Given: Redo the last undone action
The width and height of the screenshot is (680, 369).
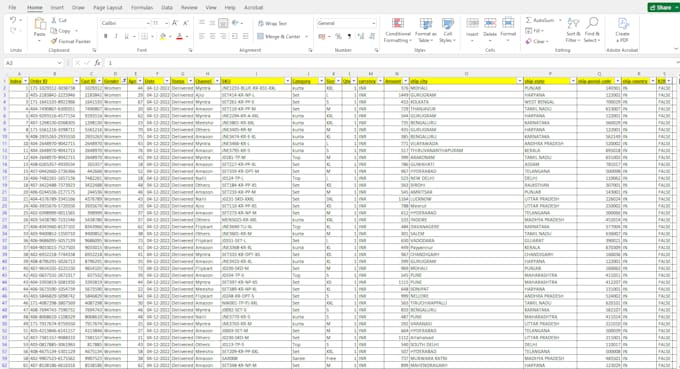Looking at the screenshot, I should [13, 30].
